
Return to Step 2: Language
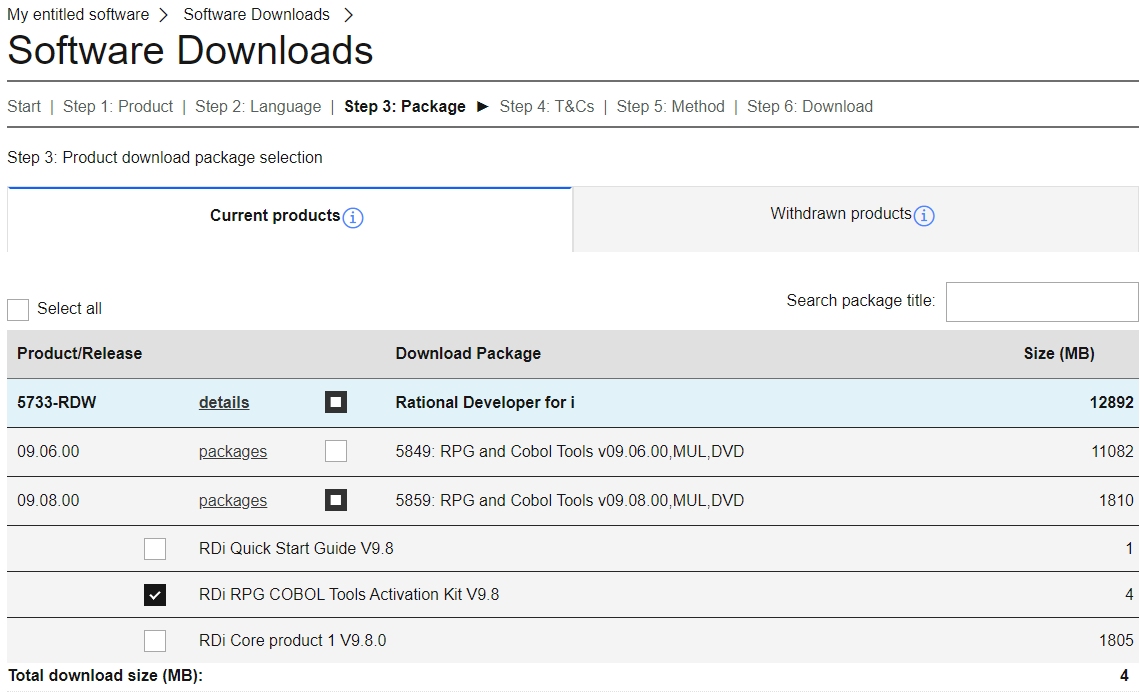(x=258, y=107)
